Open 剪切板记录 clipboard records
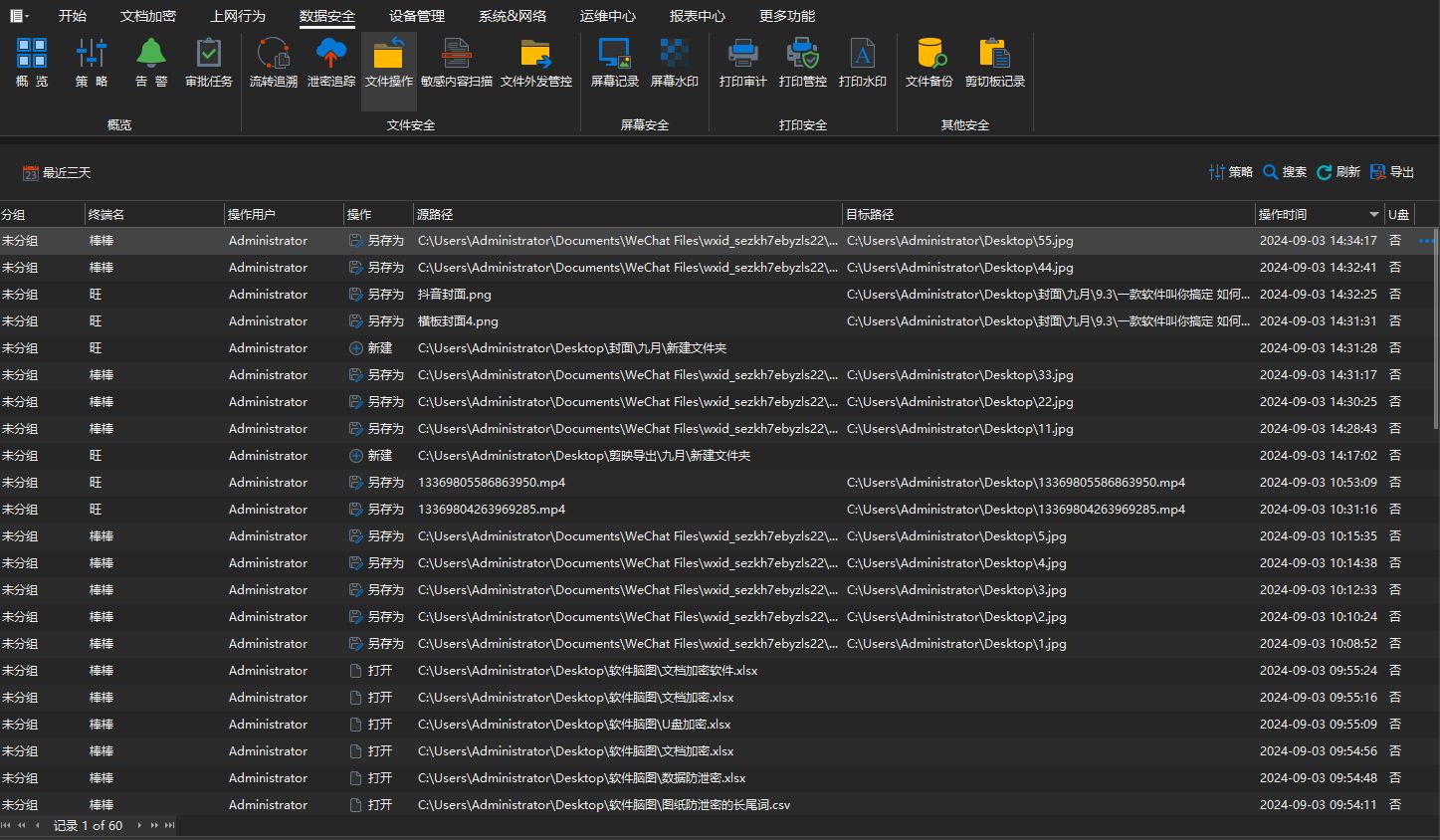The image size is (1440, 840). click(995, 62)
